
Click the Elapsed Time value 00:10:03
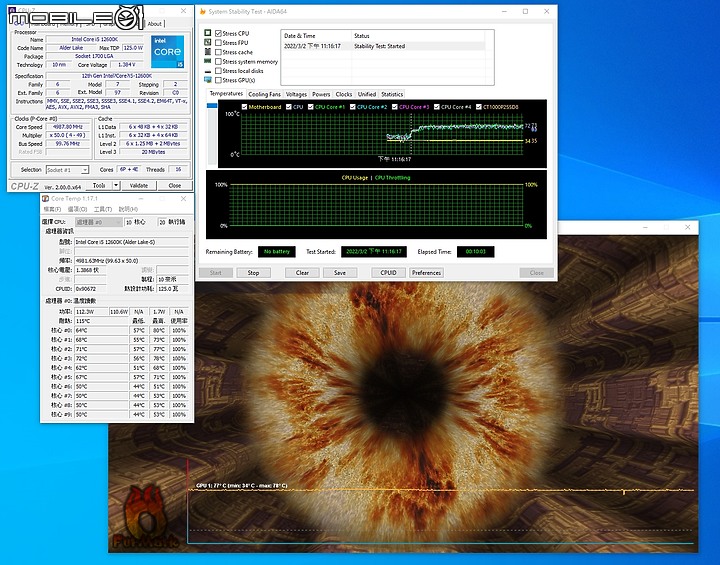[475, 252]
